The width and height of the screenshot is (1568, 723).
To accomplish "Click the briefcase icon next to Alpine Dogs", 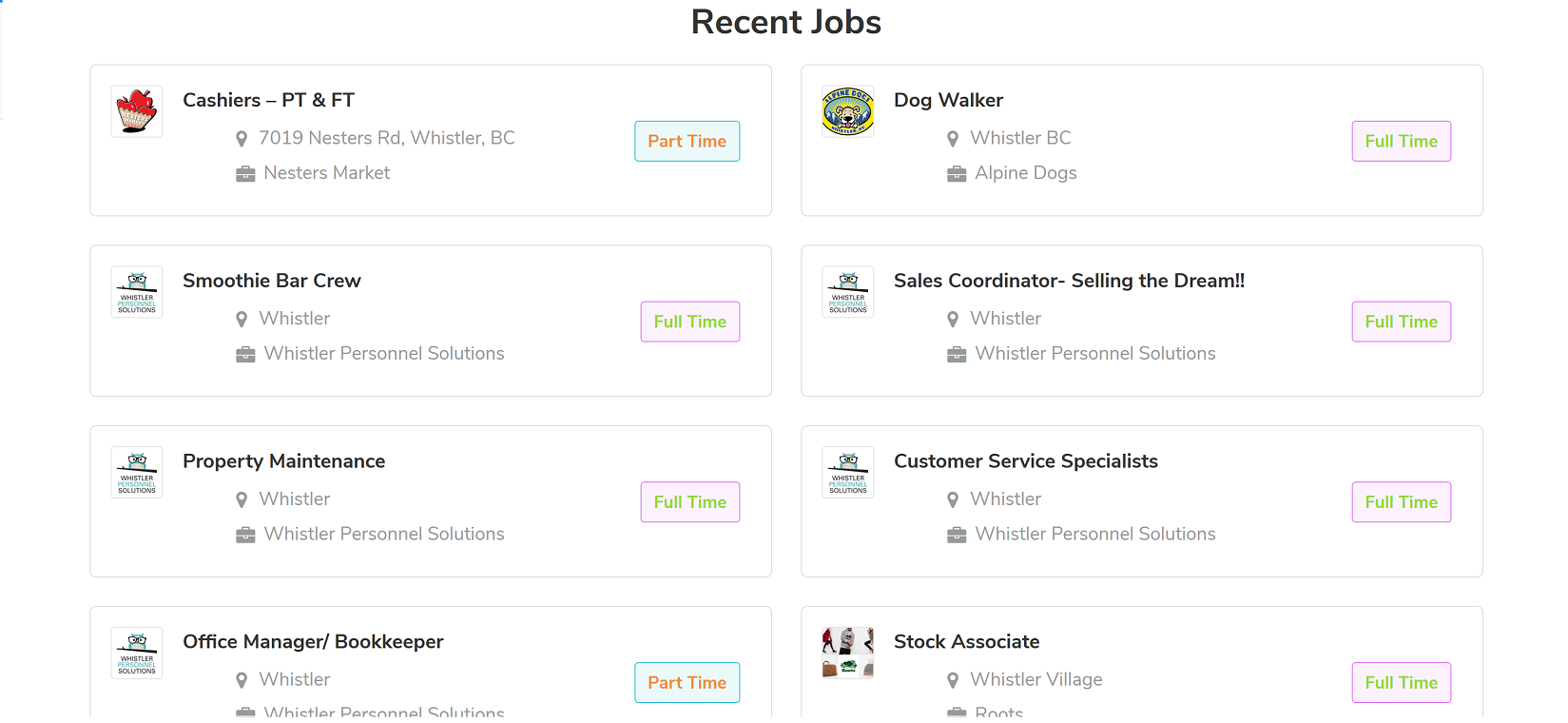I will (956, 173).
